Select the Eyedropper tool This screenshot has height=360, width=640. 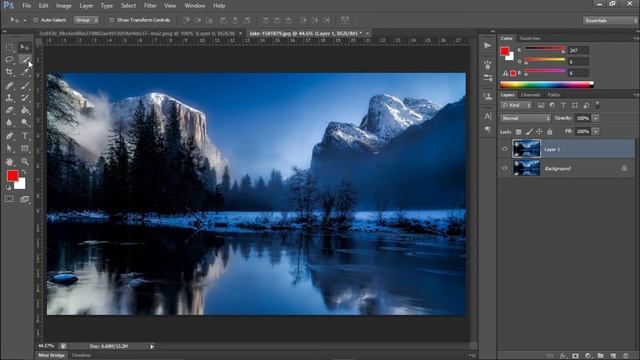click(x=24, y=72)
